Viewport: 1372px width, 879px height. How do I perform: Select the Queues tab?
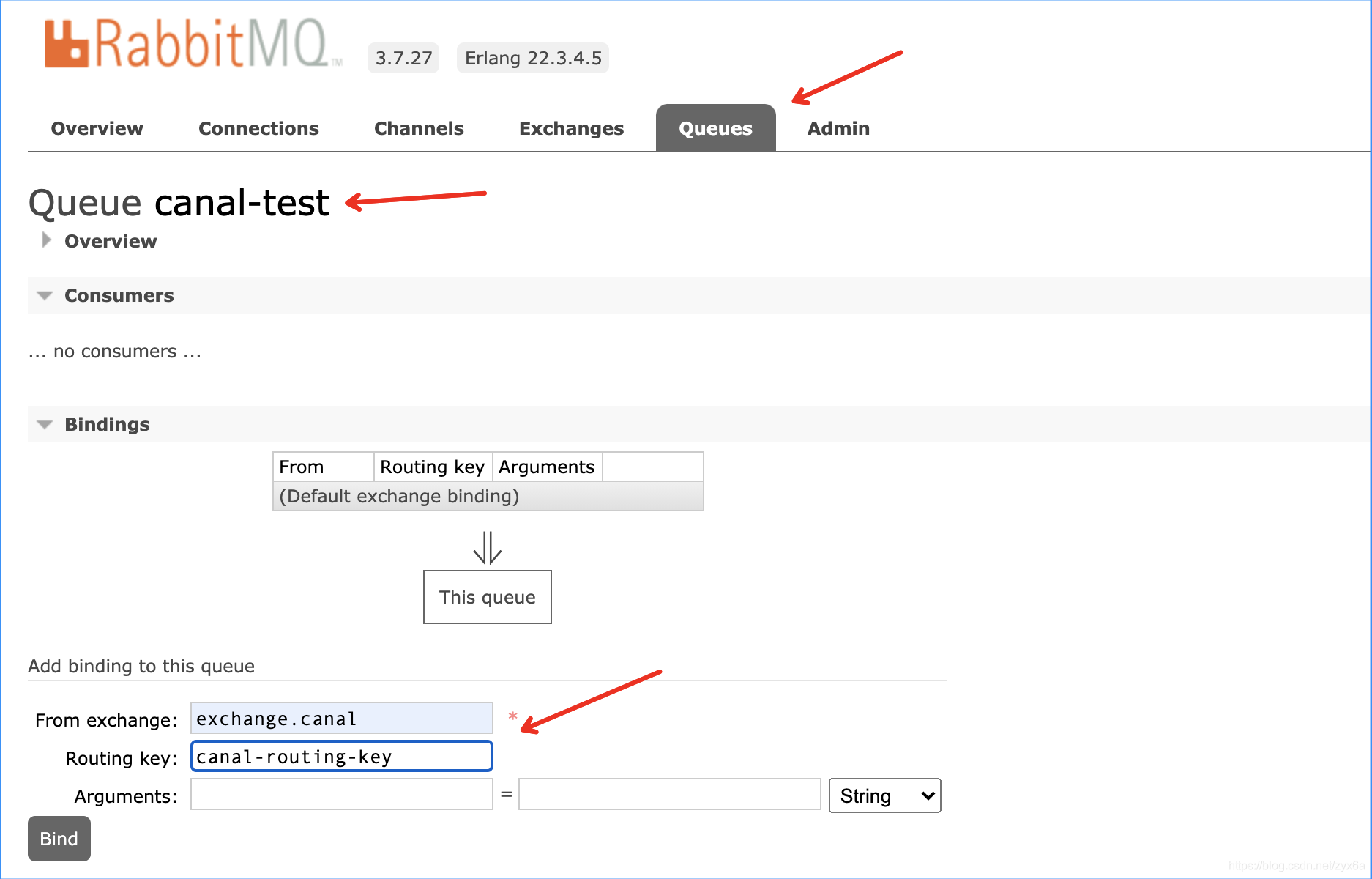click(715, 128)
